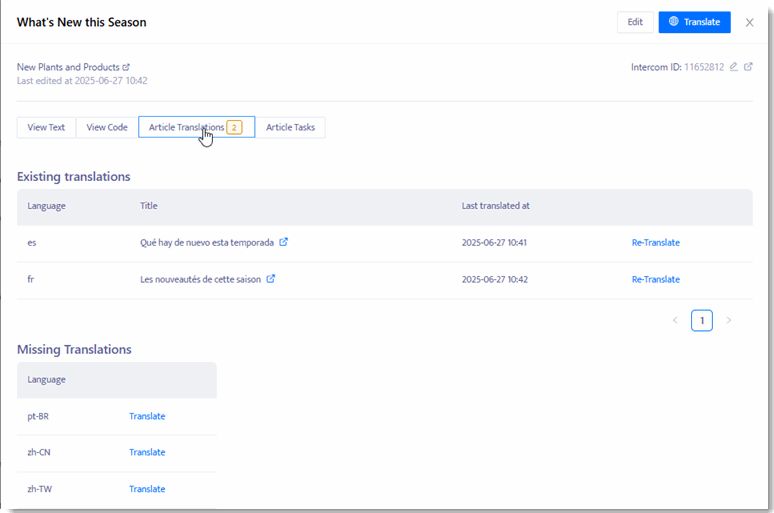Open the Article Tasks tab
The width and height of the screenshot is (774, 513).
pyautogui.click(x=290, y=127)
